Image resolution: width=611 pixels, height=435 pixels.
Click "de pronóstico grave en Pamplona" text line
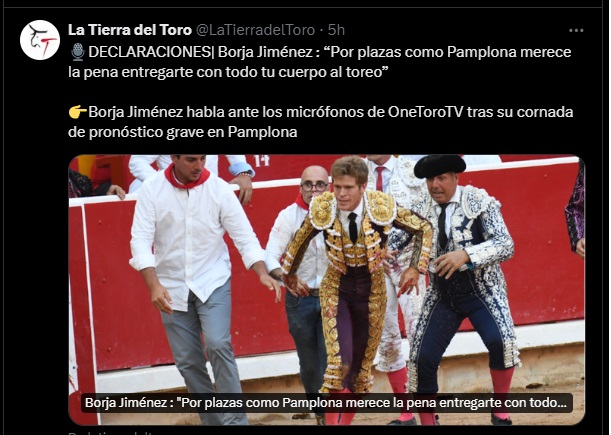coord(183,132)
